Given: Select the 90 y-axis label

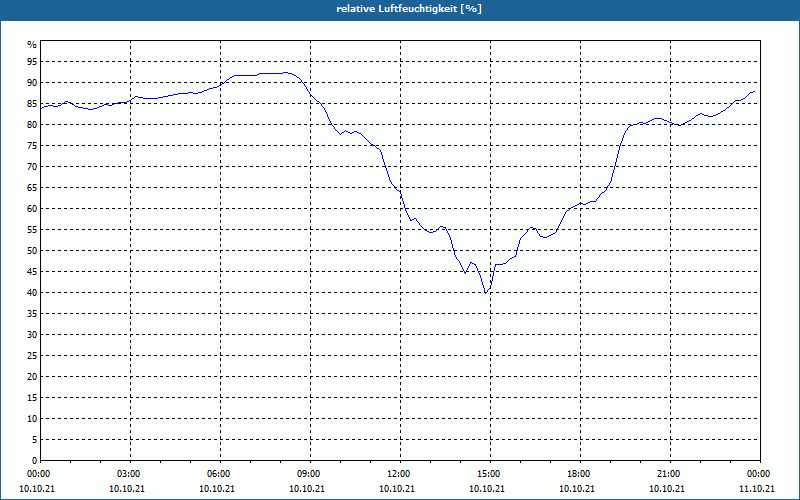Looking at the screenshot, I should pyautogui.click(x=32, y=83).
